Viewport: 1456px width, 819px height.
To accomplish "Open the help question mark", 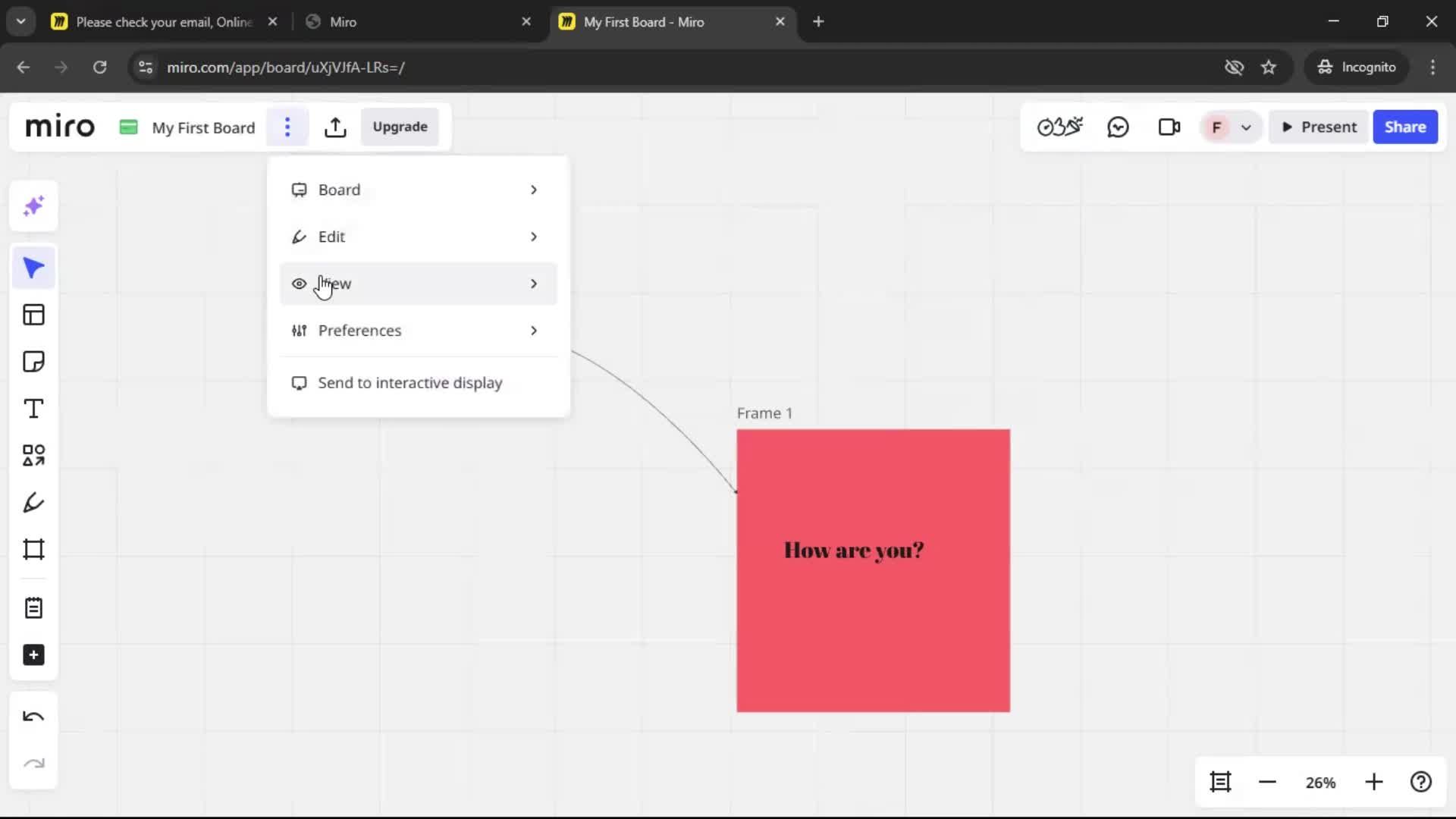I will (1421, 782).
